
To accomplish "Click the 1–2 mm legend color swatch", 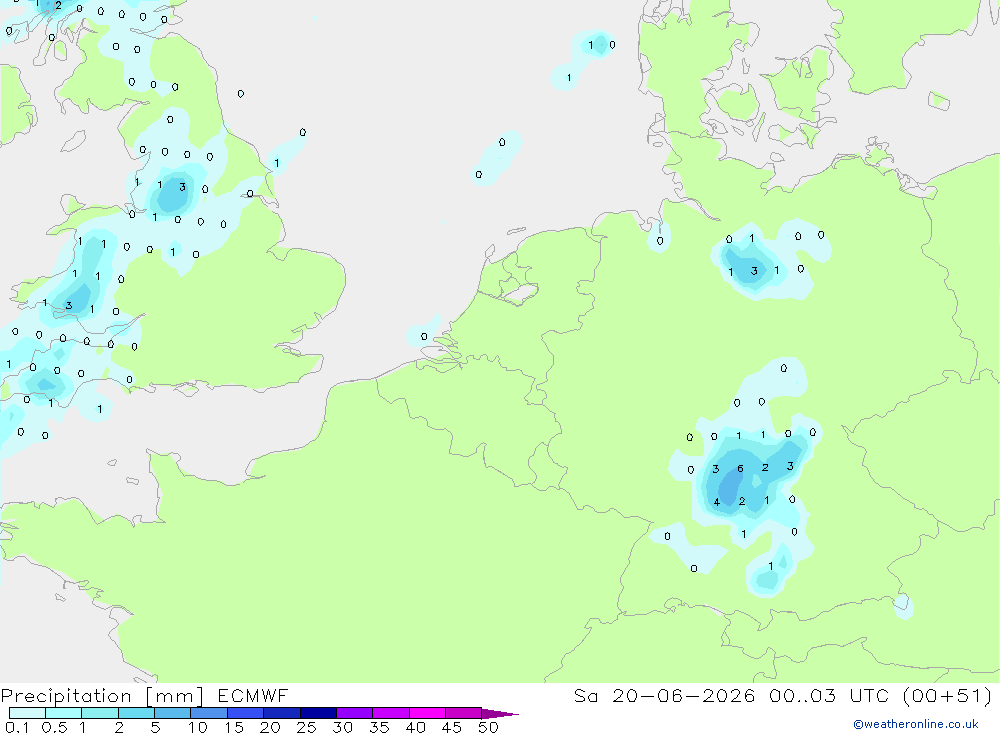I will tap(99, 713).
